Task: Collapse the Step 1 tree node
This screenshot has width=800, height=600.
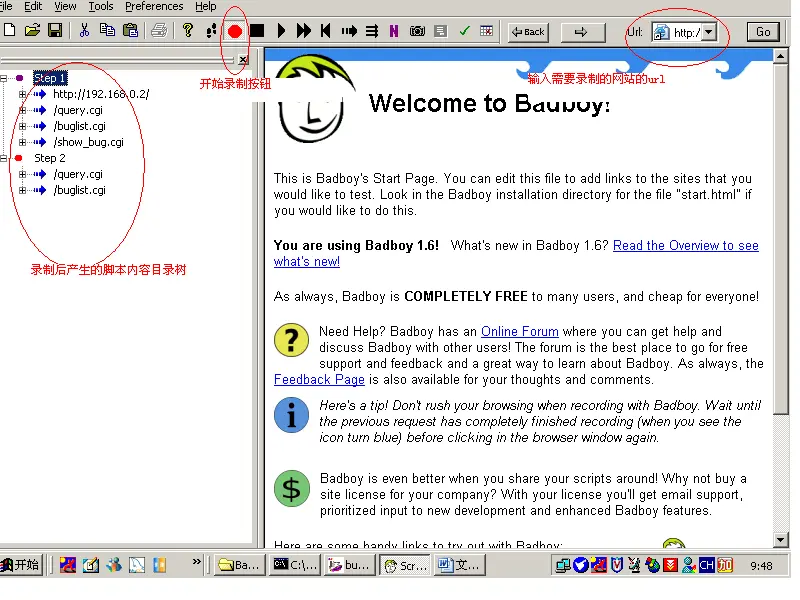Action: pos(4,78)
